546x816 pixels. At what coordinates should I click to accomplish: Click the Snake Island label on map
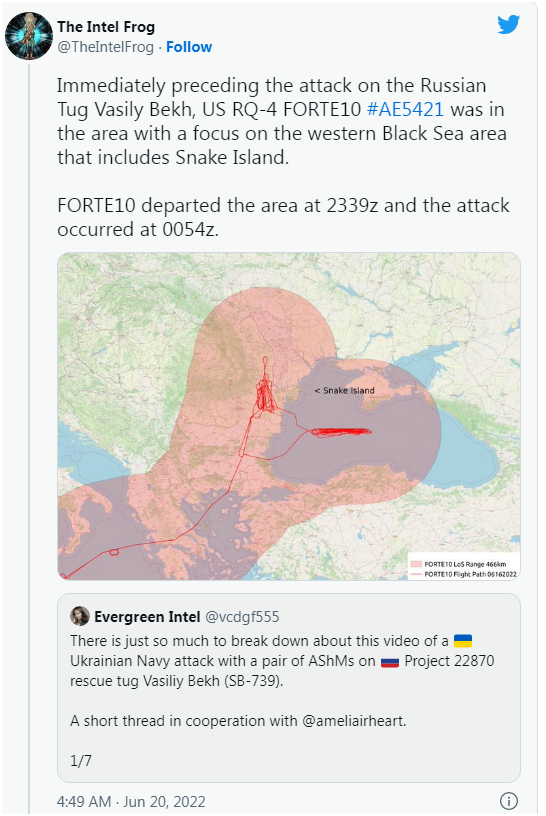[345, 390]
